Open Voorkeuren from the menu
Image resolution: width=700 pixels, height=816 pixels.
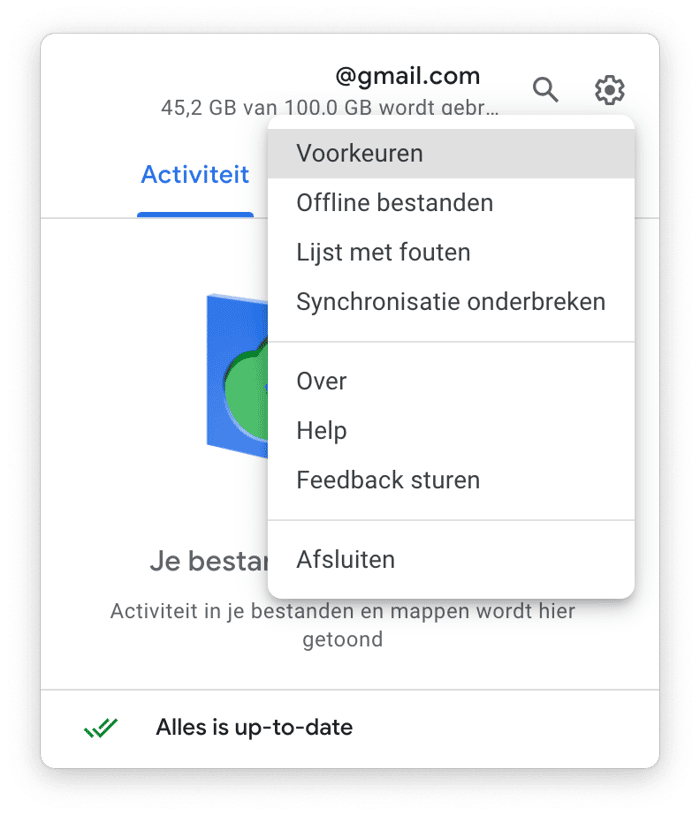pos(451,154)
